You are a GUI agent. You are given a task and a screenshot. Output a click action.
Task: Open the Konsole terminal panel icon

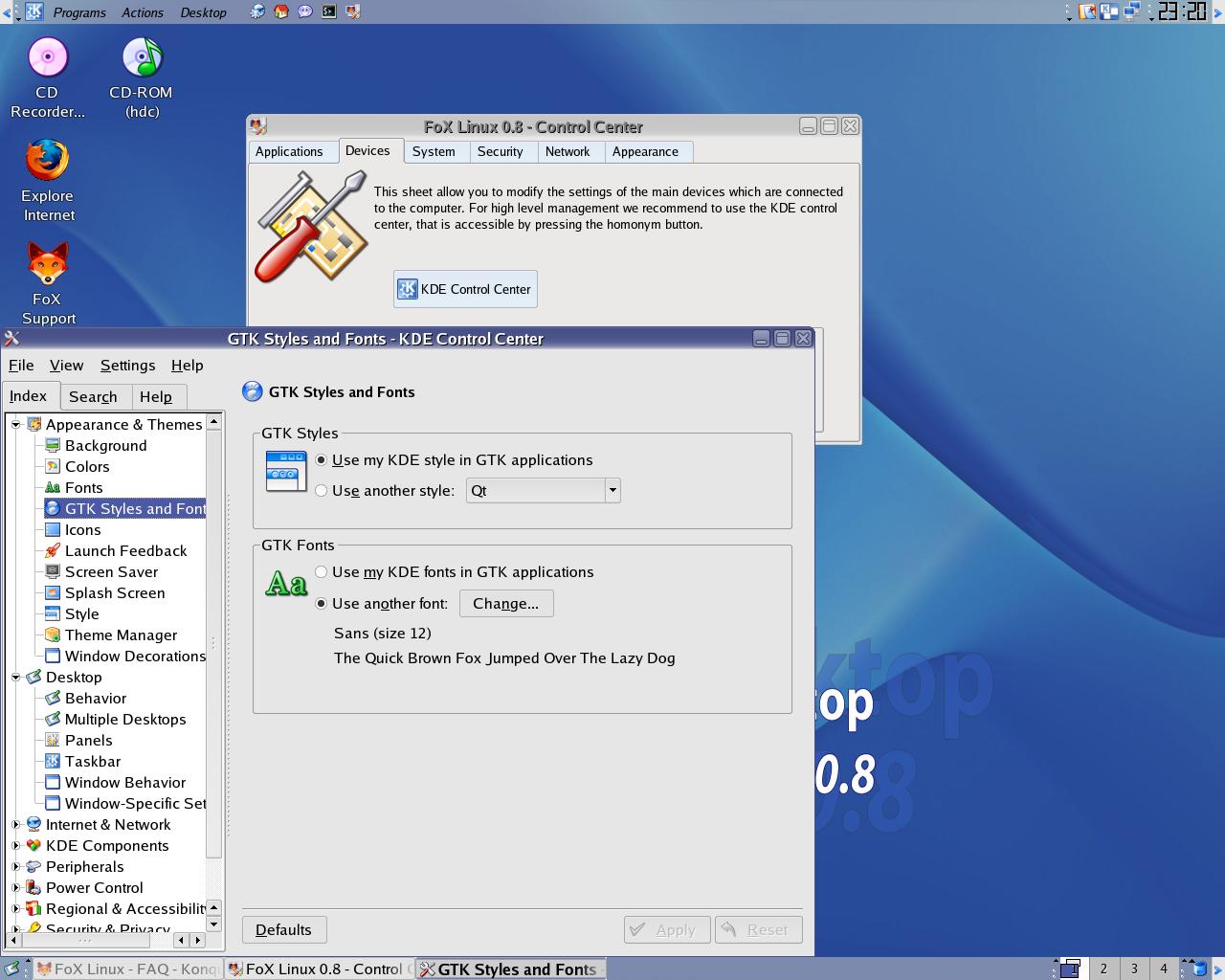point(329,11)
